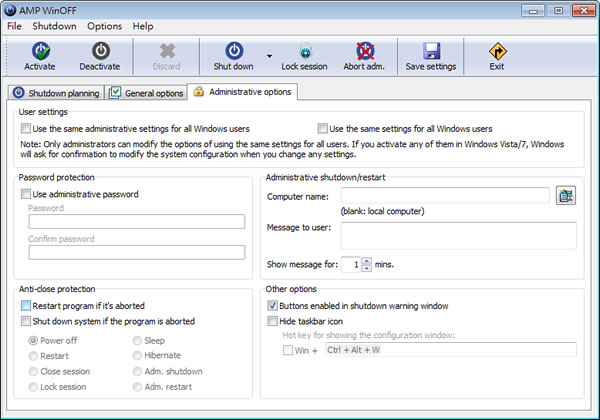Select the Adm. restart radio button
The image size is (600, 420).
point(137,387)
